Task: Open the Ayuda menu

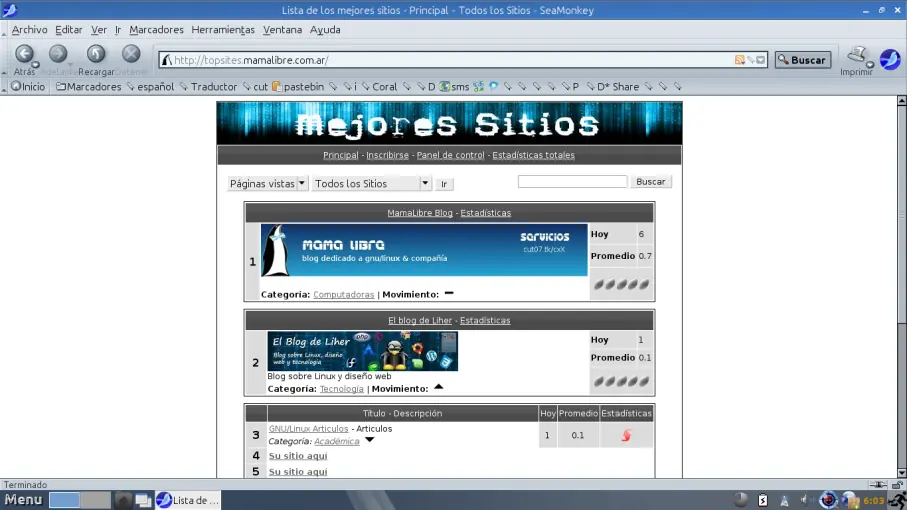Action: click(x=325, y=30)
